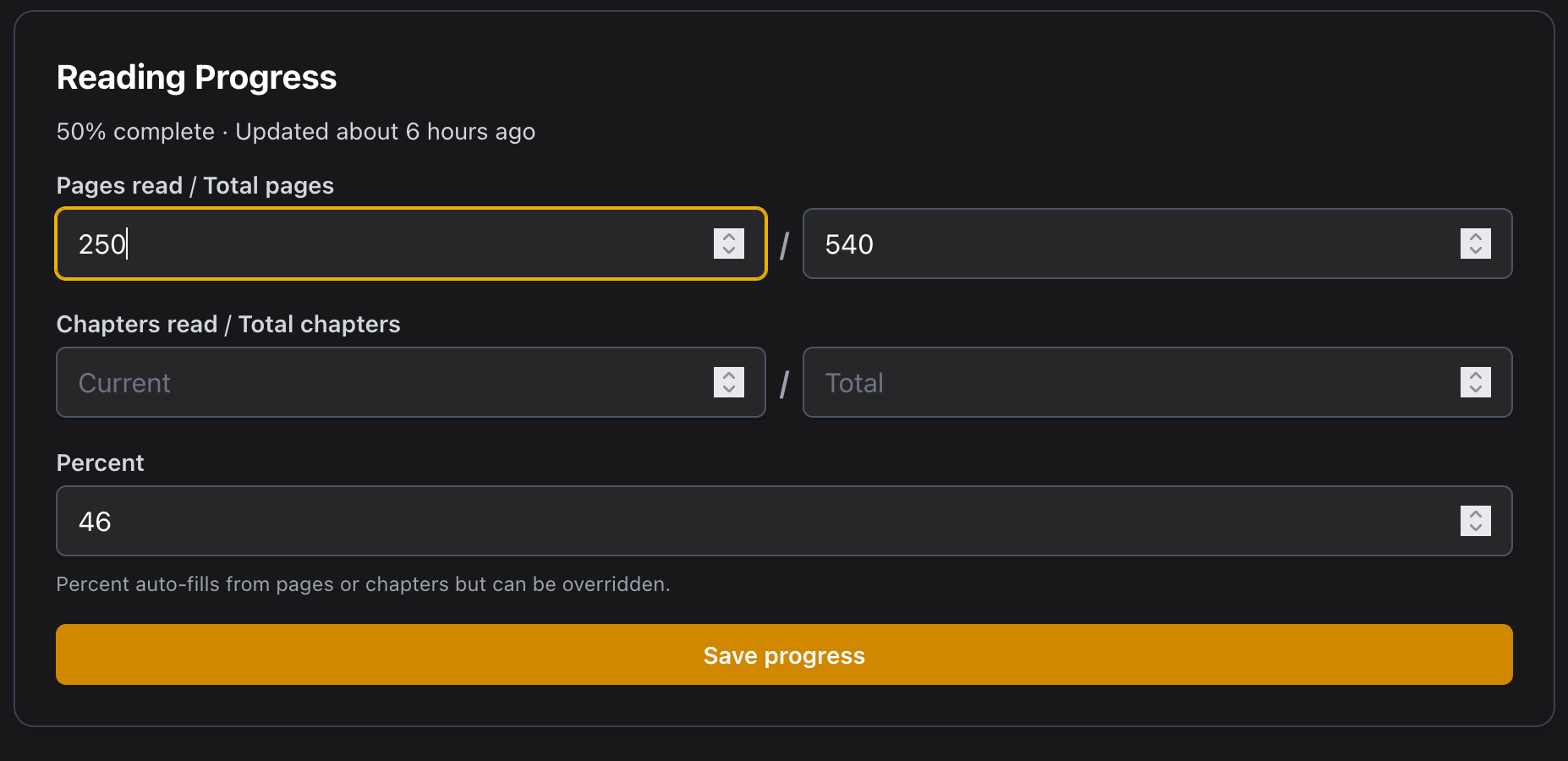Decrease total pages with down arrow
Screen dimensions: 1568x761
pyautogui.click(x=1475, y=251)
